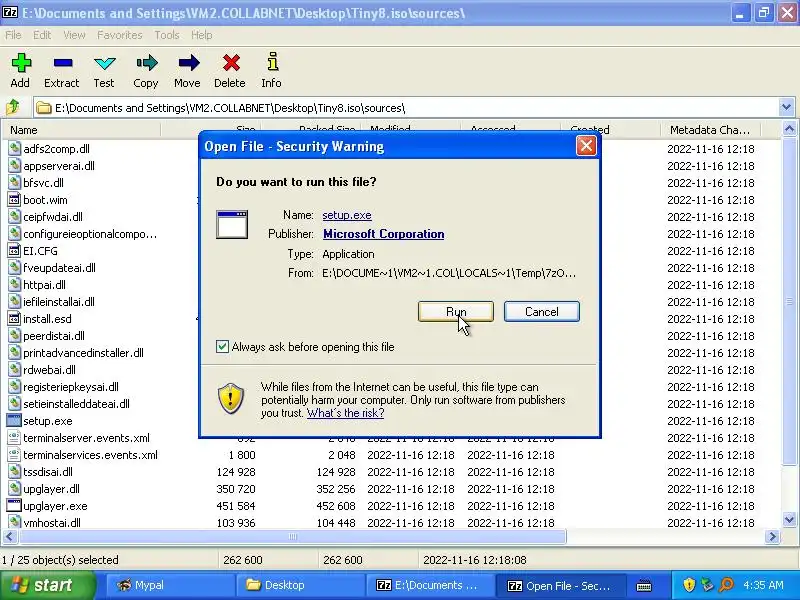Sort by the Name column header
Image resolution: width=800 pixels, height=600 pixels.
pos(82,130)
